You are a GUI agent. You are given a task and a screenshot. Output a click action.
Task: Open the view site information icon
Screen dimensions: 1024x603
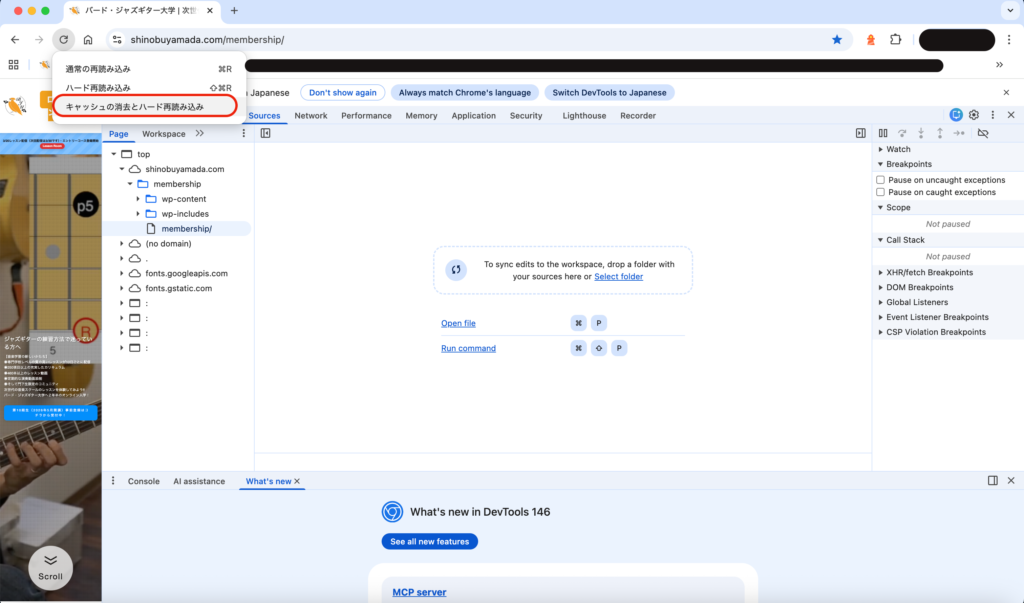[117, 39]
